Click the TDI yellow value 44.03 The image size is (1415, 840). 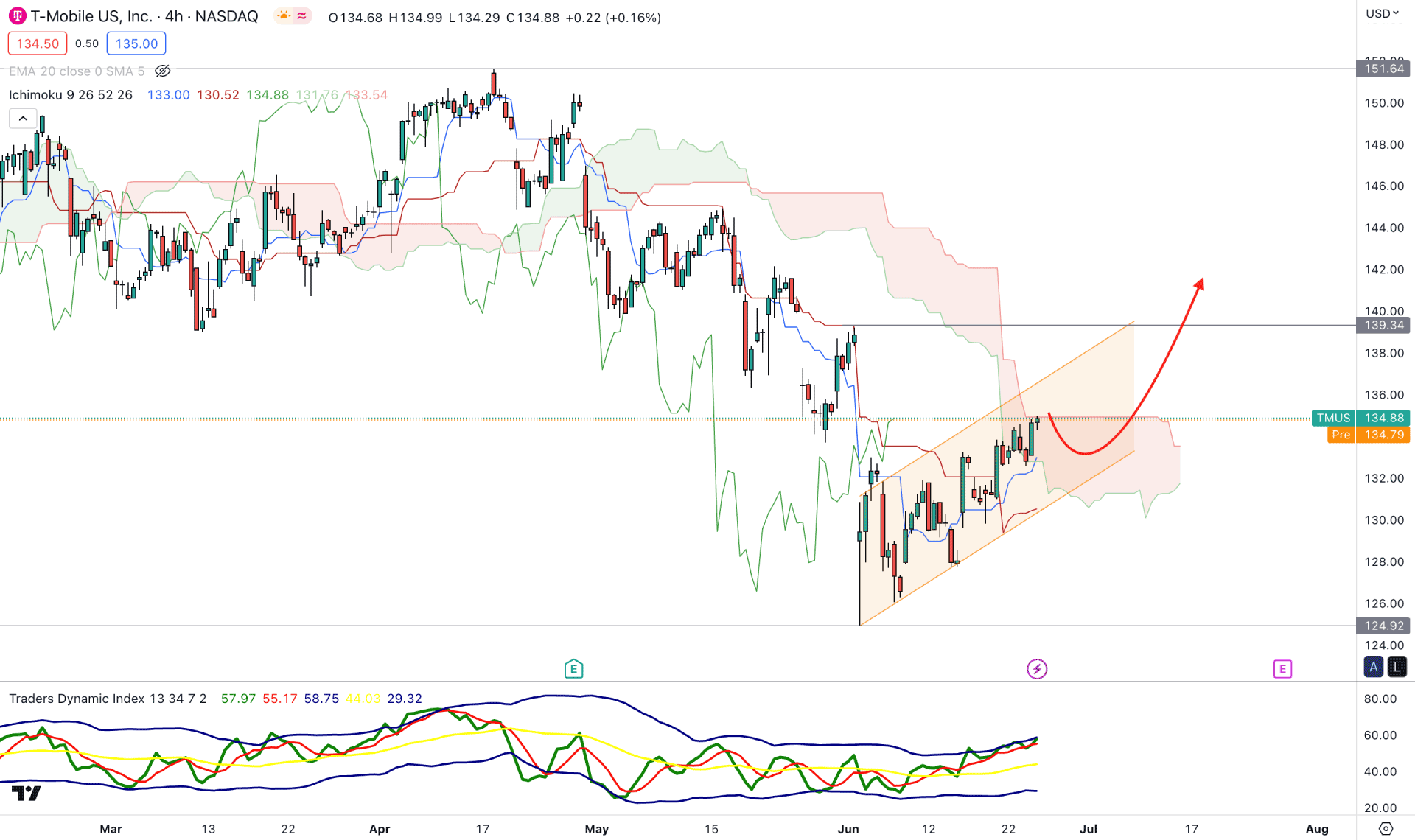(x=363, y=699)
